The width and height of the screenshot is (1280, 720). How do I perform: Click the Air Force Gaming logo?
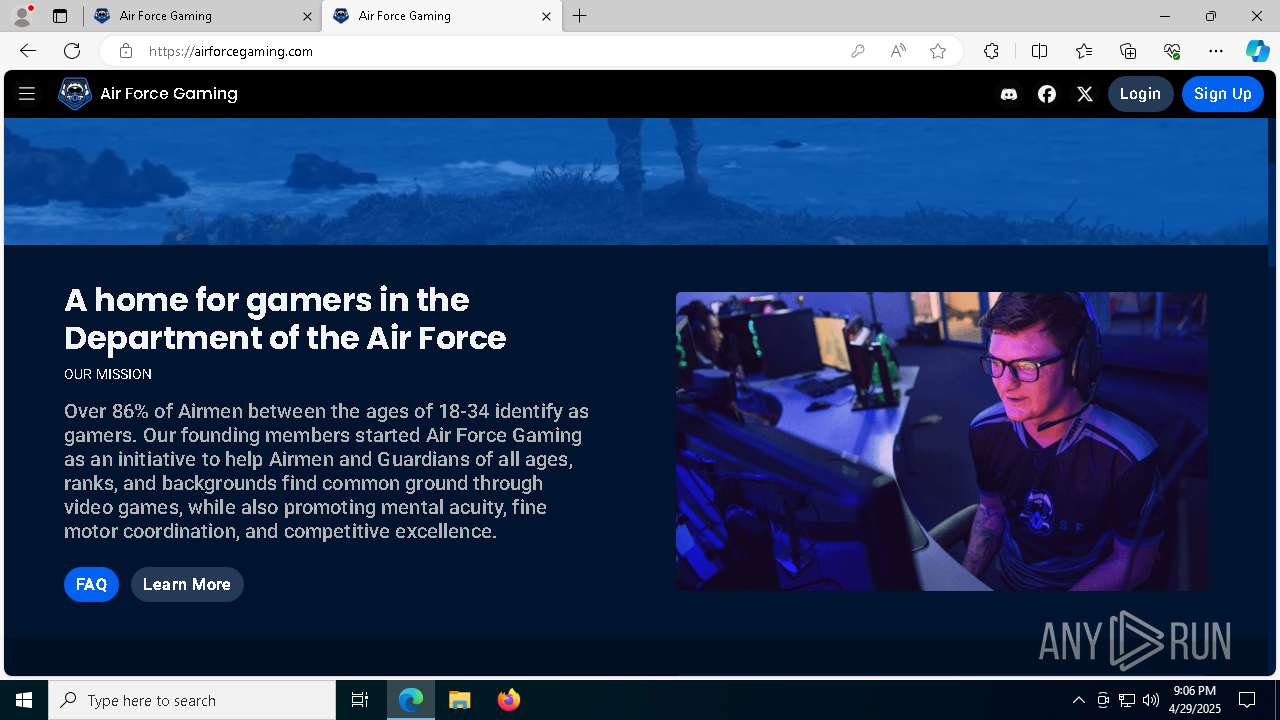click(75, 94)
